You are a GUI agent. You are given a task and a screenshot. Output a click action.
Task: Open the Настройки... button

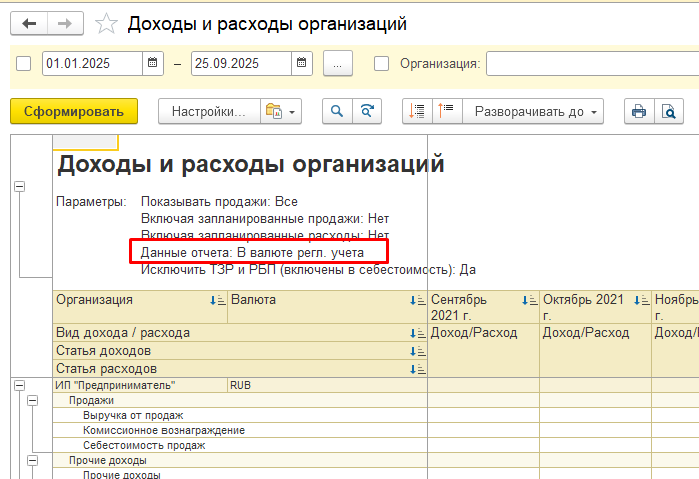[x=209, y=112]
